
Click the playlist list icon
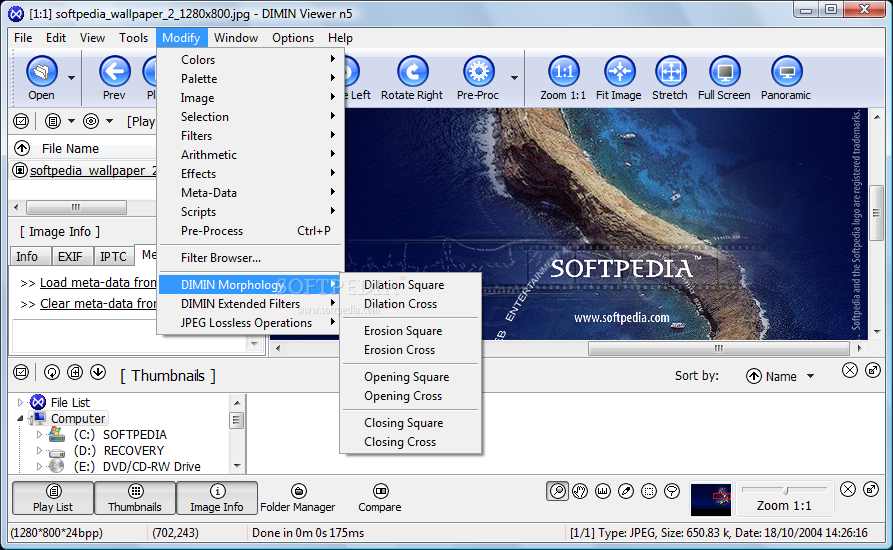(53, 121)
